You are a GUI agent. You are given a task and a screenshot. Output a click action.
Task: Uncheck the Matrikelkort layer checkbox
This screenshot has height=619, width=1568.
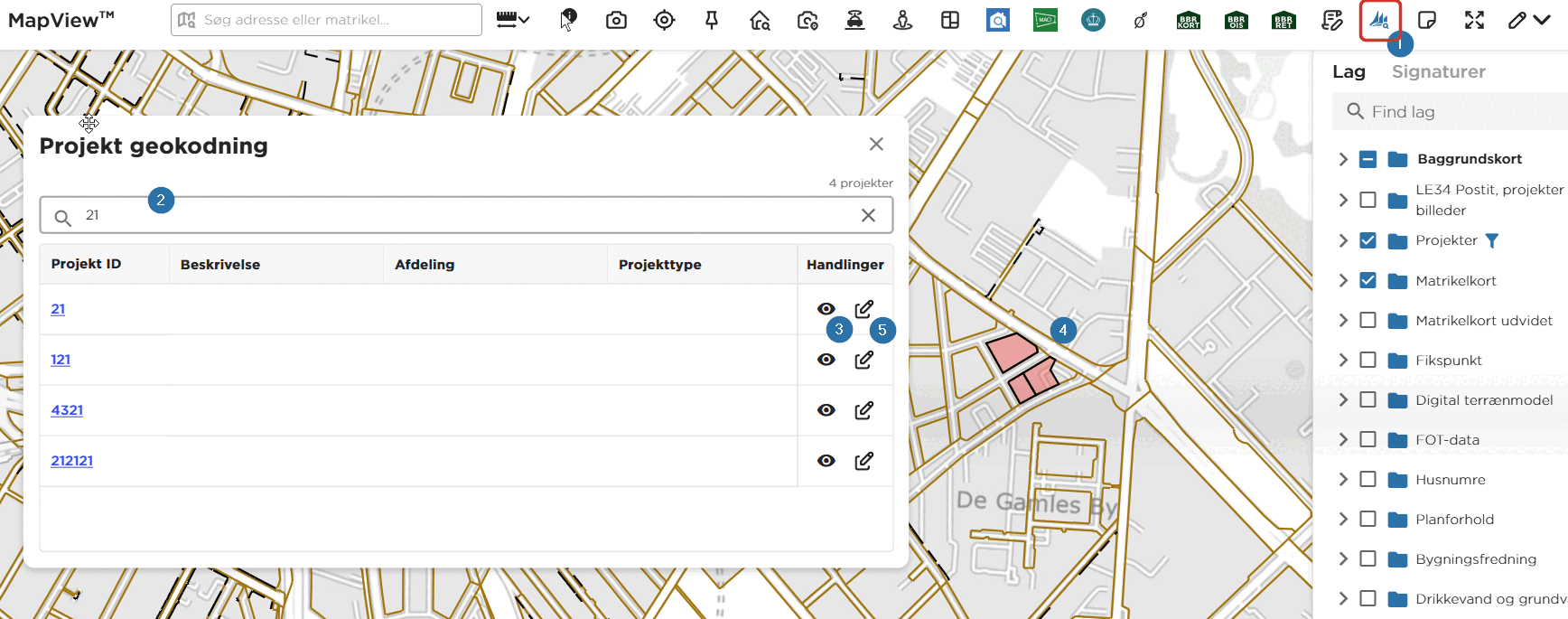1367,280
